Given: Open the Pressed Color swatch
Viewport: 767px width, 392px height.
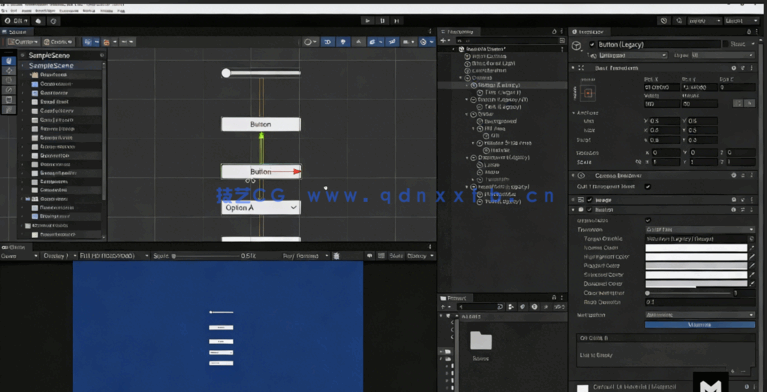Looking at the screenshot, I should pyautogui.click(x=696, y=266).
